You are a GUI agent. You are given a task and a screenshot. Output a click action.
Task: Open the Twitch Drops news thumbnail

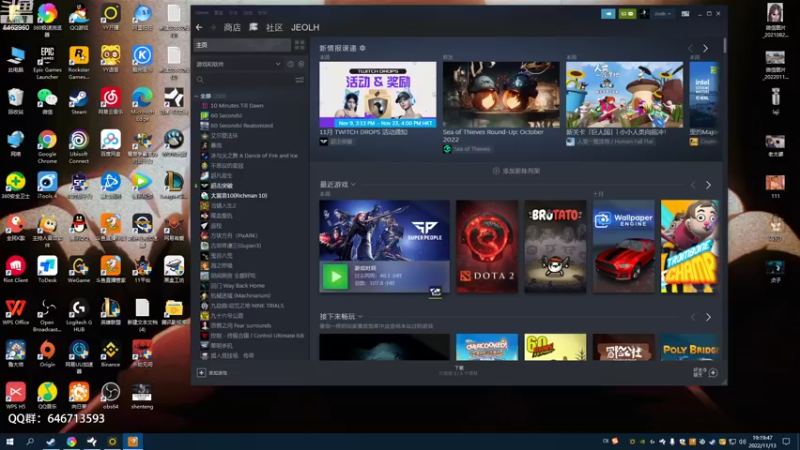(x=378, y=94)
